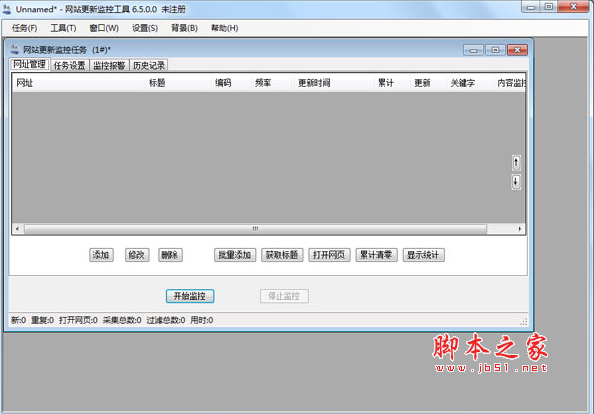The image size is (594, 414).
Task: Open the 窗口(W) menu
Action: point(104,28)
